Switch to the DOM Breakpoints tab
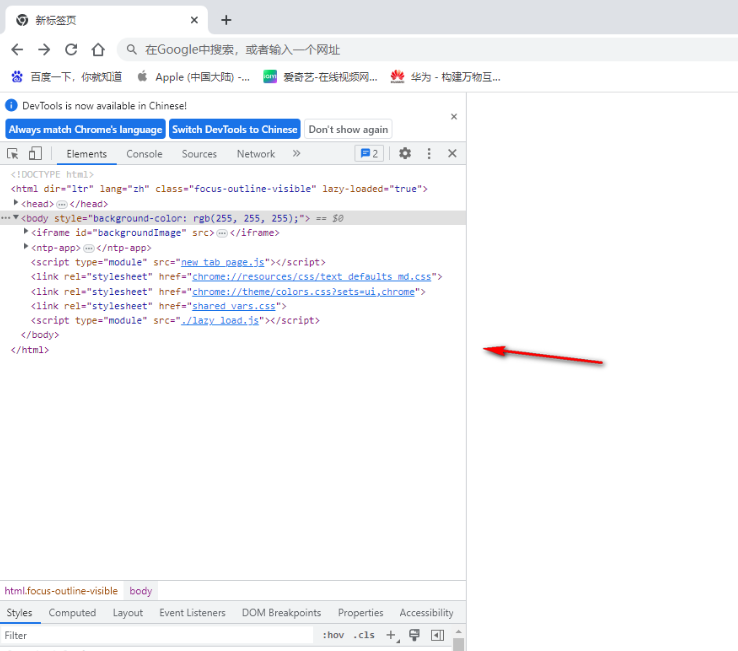Screen dimensions: 738x651 tap(281, 613)
